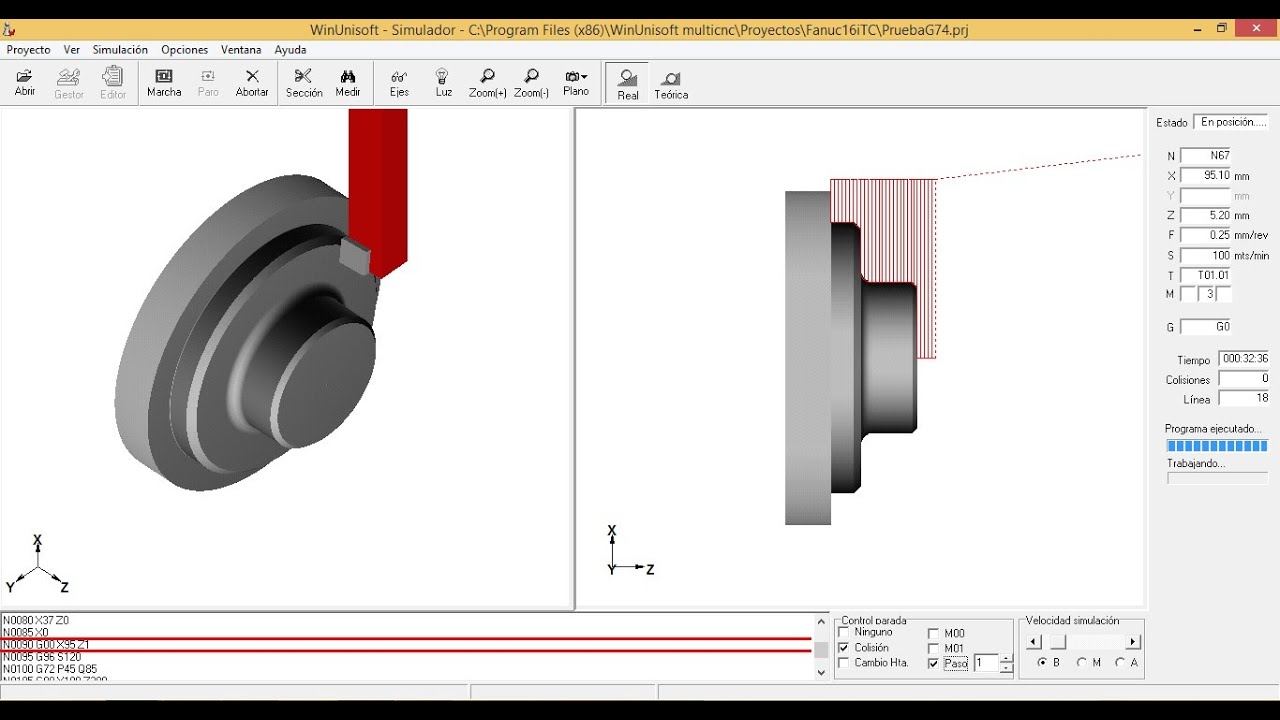Open the Ayuda menu
The height and width of the screenshot is (720, 1280).
290,50
